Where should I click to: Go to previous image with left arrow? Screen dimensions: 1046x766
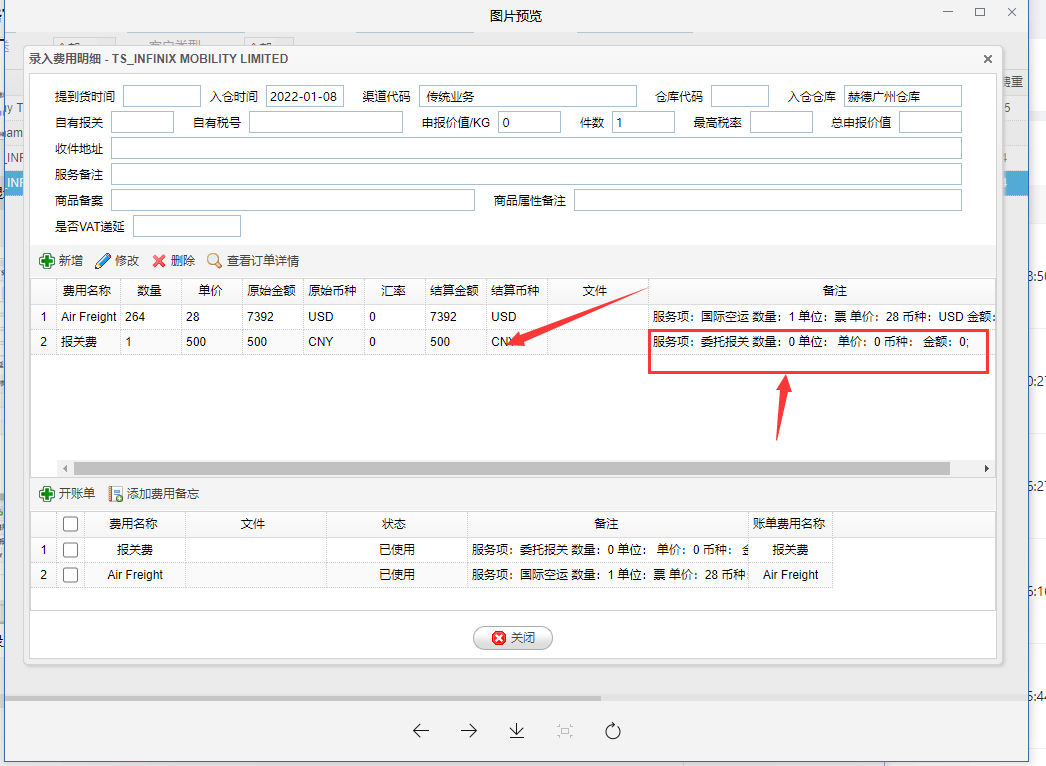421,731
